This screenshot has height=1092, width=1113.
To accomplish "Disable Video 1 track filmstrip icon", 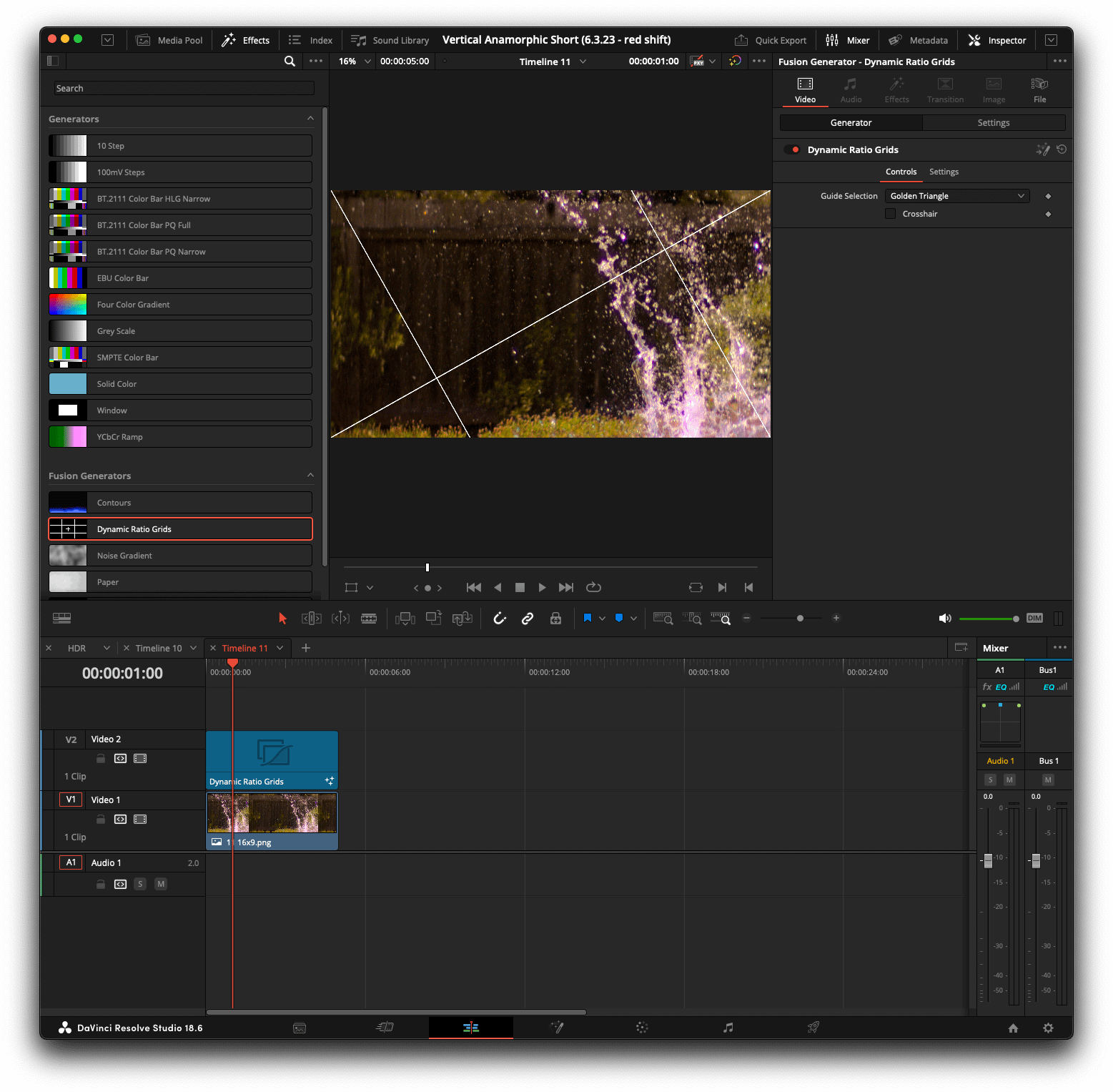I will click(x=140, y=820).
